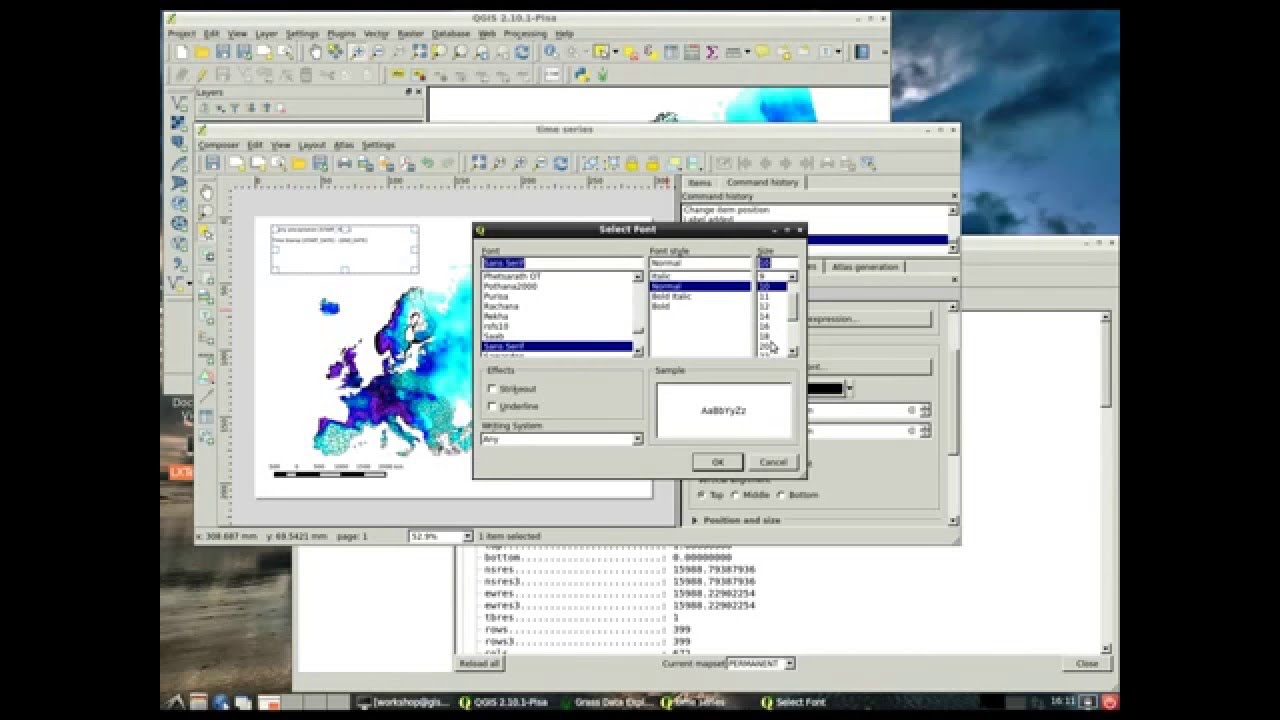Screen dimensions: 1280x720
Task: Click the Refresh icon in QGIS toolbar
Action: point(522,52)
